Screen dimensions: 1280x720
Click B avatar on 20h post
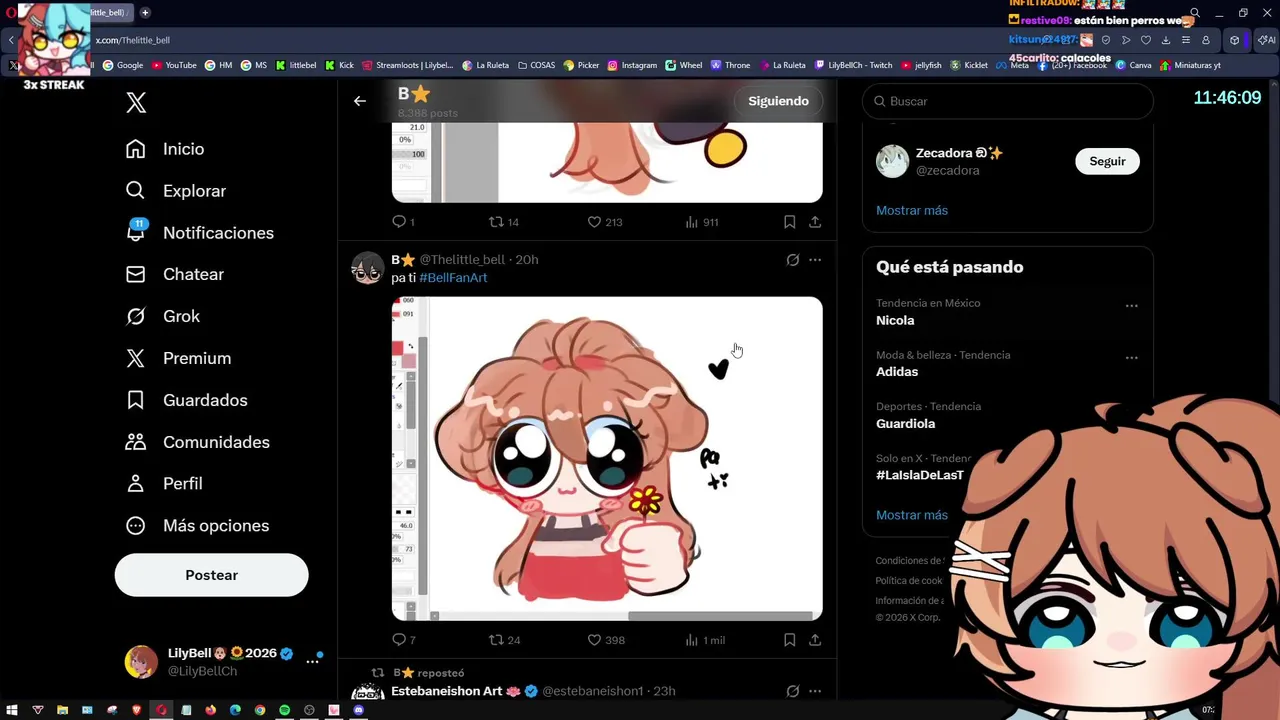tap(368, 269)
